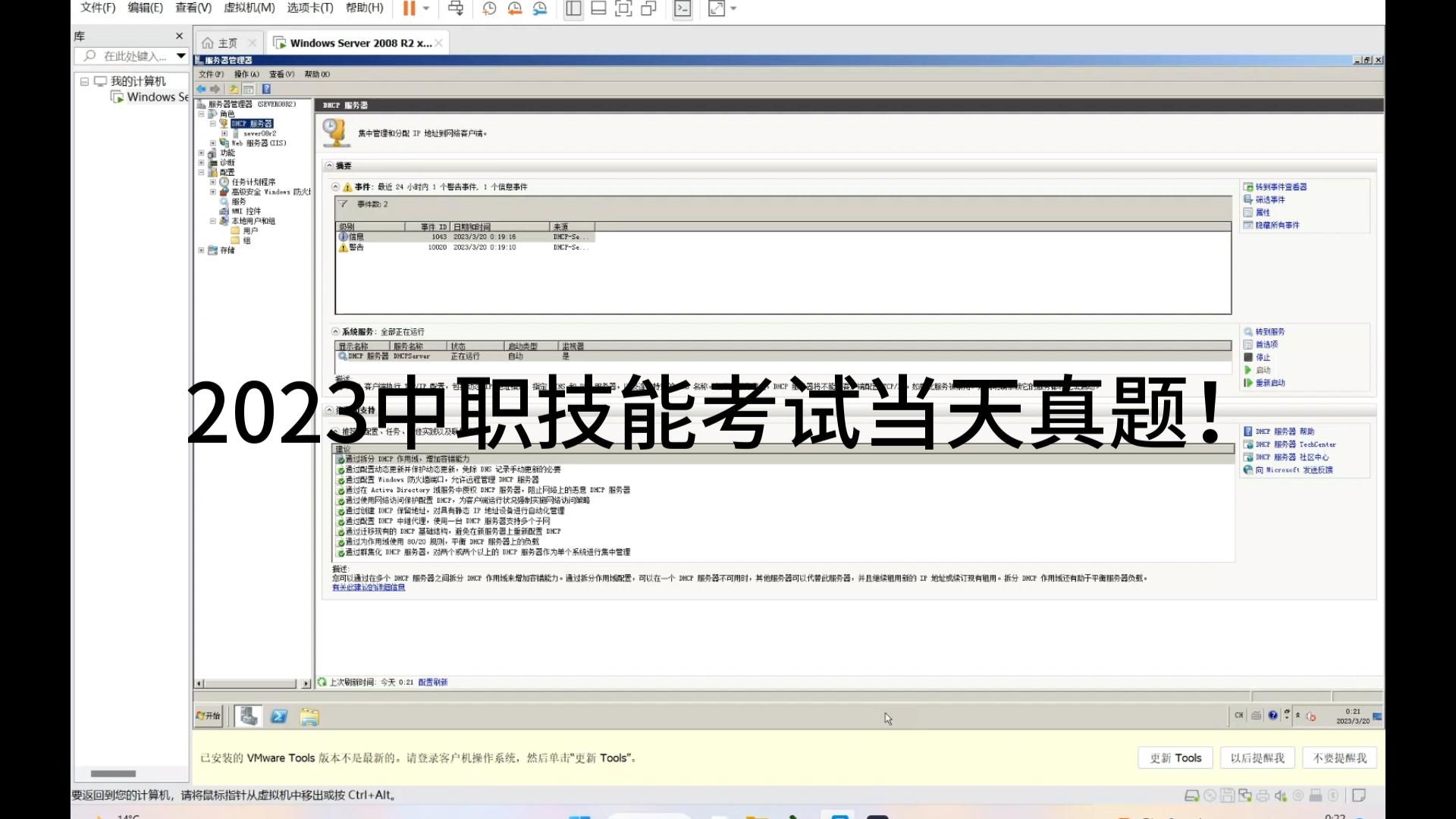Open VMware 选项卡(T) menu

tap(310, 8)
